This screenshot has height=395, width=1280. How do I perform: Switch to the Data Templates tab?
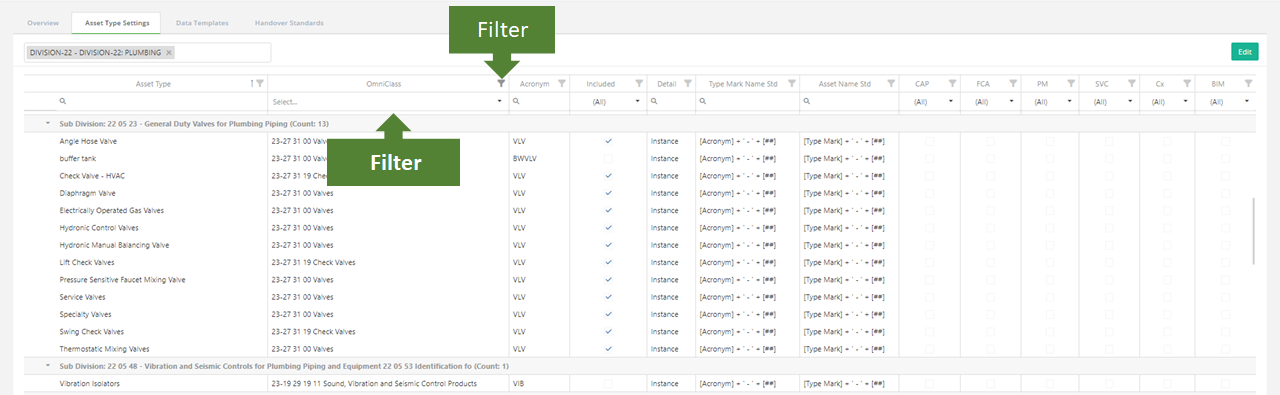(202, 22)
